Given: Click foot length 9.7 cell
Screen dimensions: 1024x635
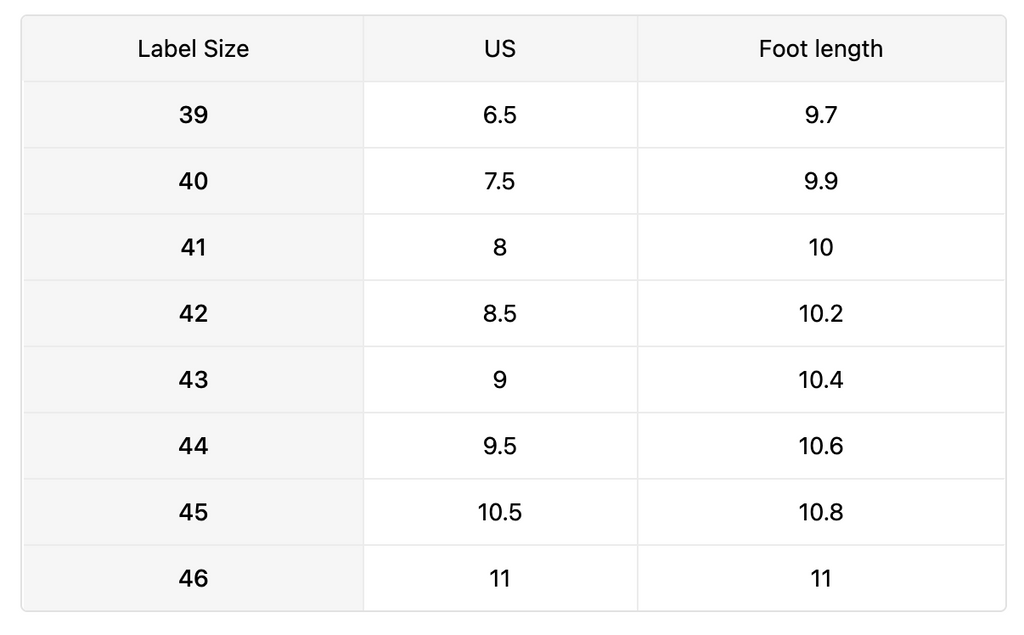Looking at the screenshot, I should point(820,115).
